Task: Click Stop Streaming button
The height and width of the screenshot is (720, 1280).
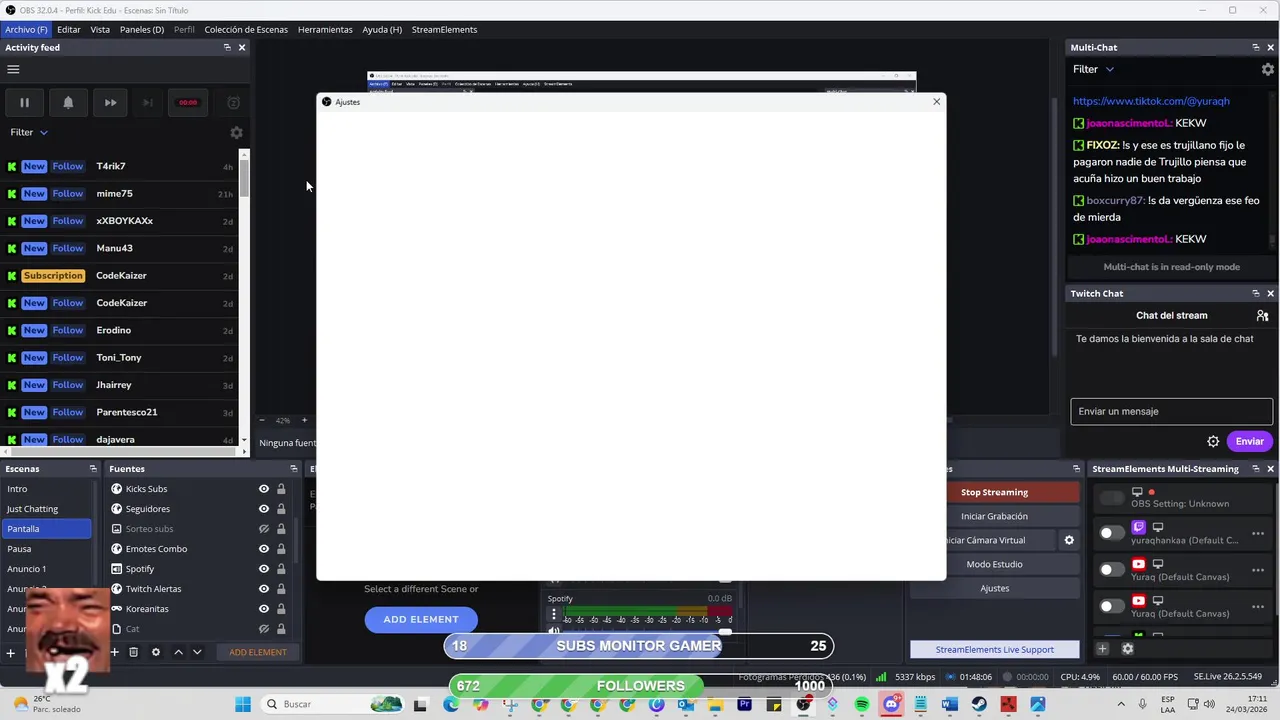Action: pyautogui.click(x=1013, y=492)
